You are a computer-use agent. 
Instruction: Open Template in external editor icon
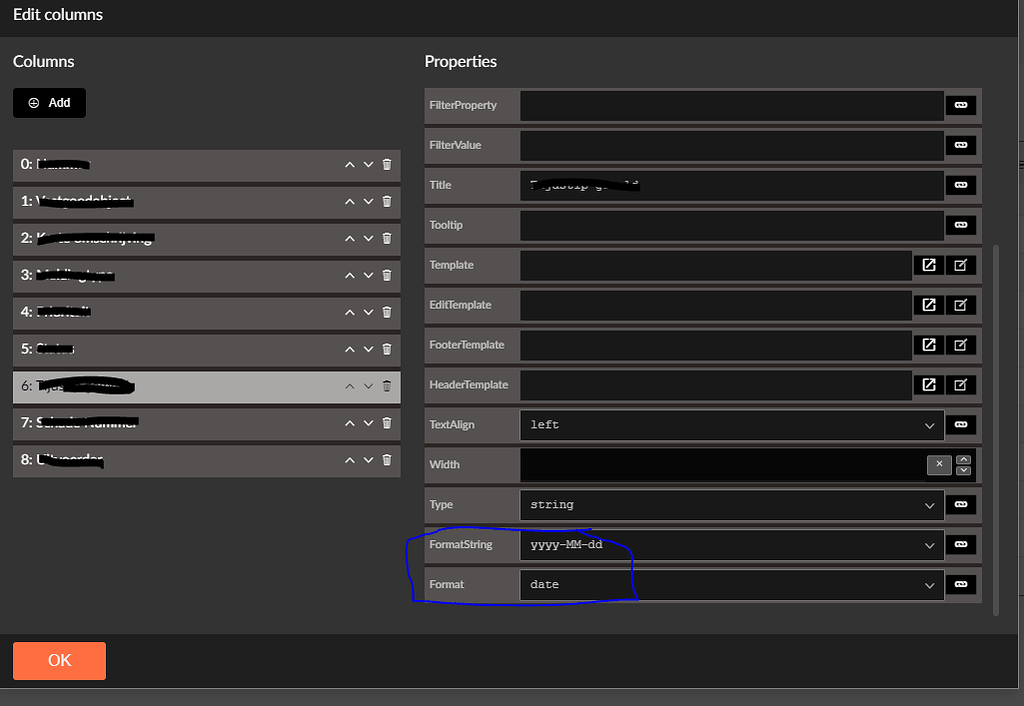pyautogui.click(x=929, y=265)
